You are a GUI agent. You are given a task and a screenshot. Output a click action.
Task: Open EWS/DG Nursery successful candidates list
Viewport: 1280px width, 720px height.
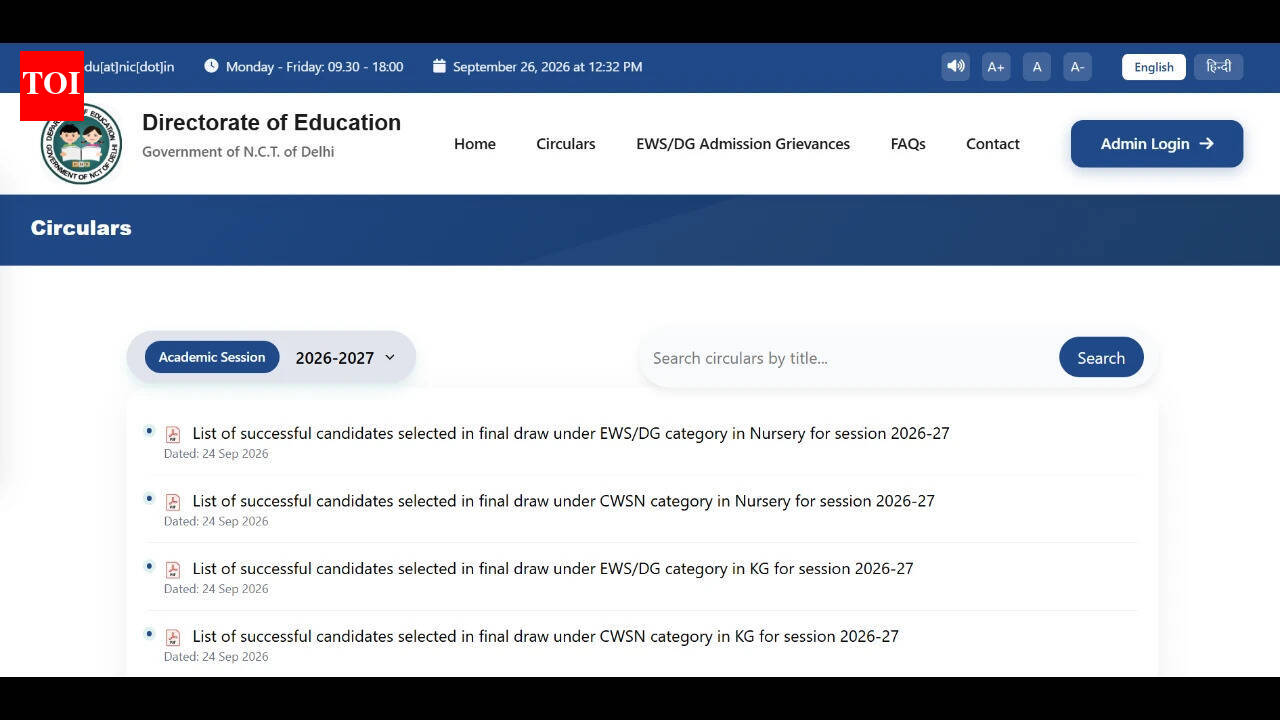pos(571,433)
